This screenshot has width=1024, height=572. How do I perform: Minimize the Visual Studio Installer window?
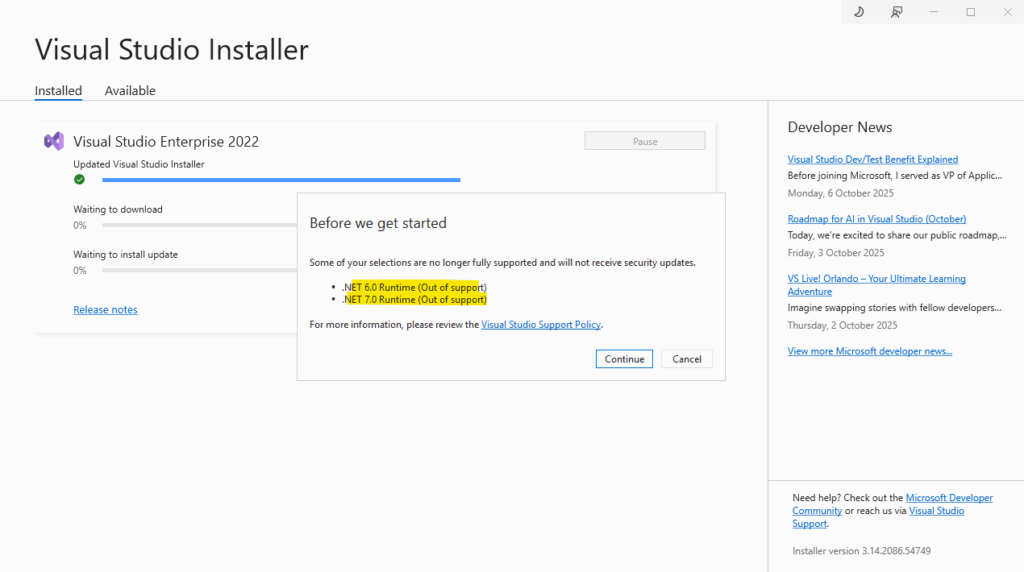pyautogui.click(x=933, y=12)
